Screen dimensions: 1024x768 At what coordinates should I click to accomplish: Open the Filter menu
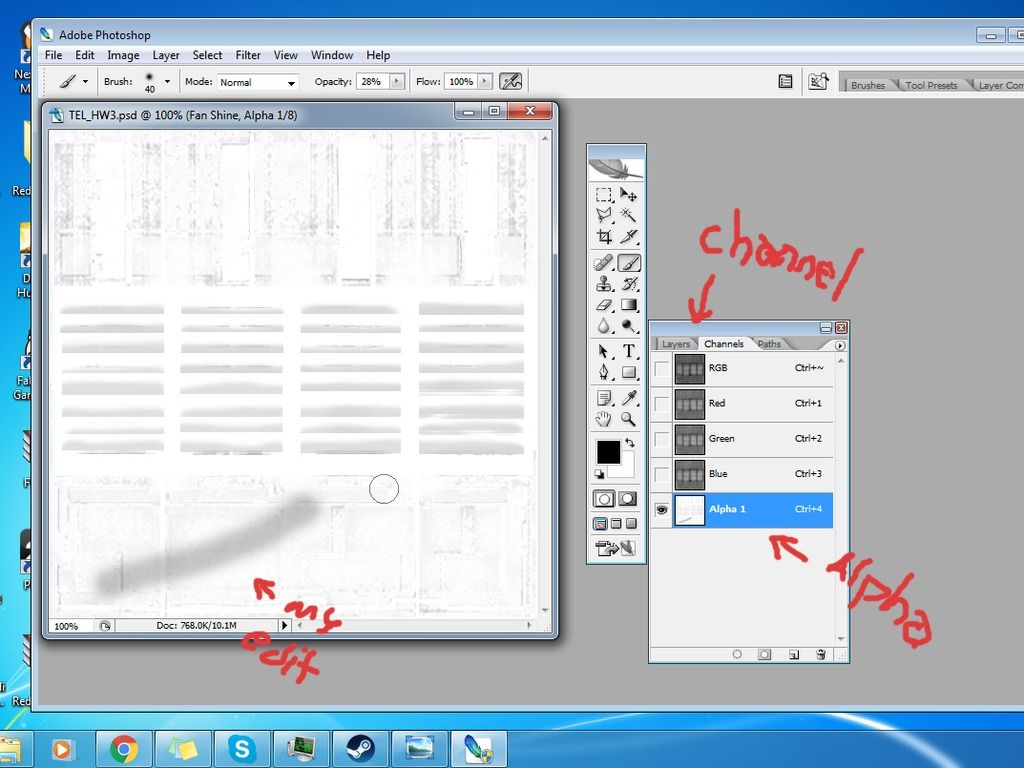point(248,55)
